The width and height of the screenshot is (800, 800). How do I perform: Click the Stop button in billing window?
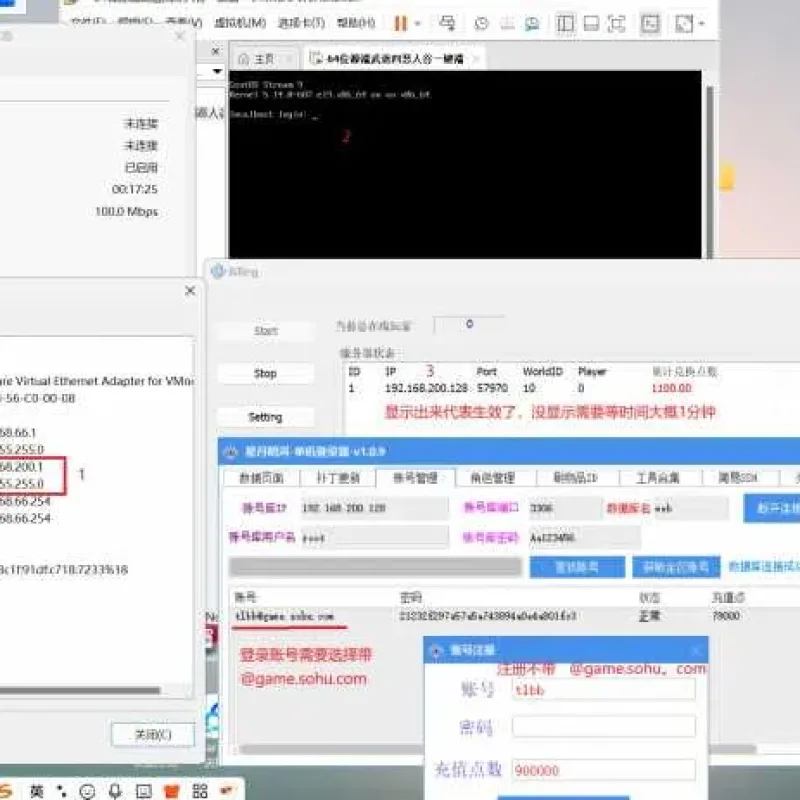[265, 373]
